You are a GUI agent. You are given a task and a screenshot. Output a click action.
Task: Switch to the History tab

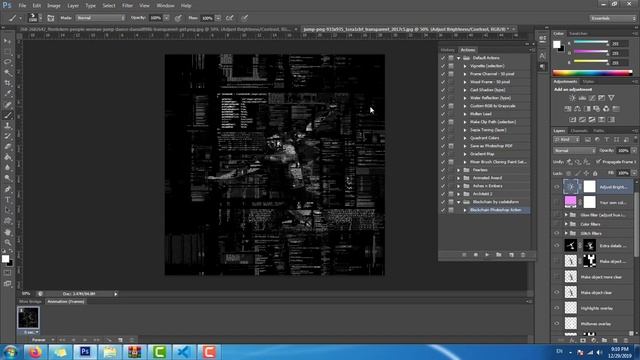pos(447,50)
